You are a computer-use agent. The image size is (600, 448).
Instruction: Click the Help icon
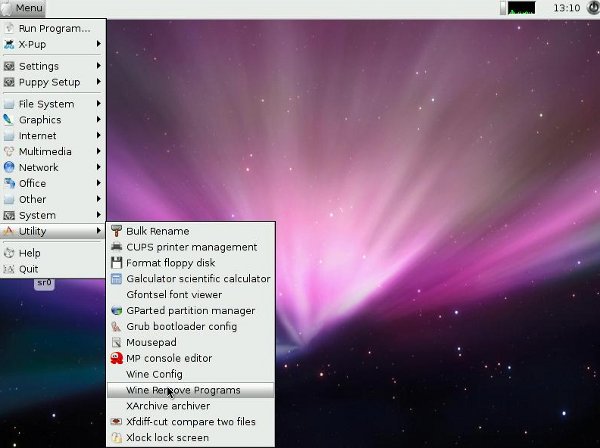[9, 253]
